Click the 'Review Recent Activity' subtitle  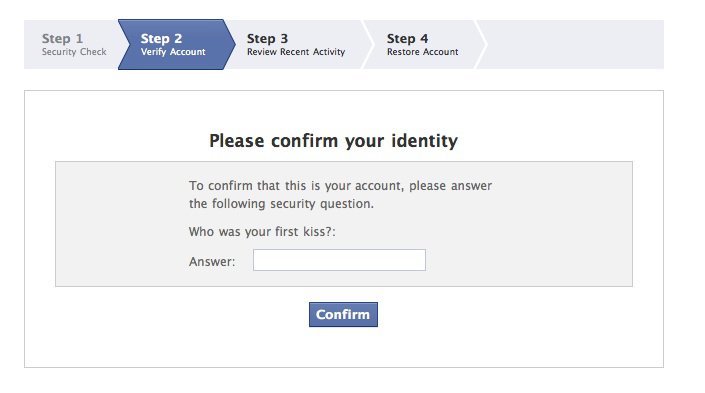296,52
